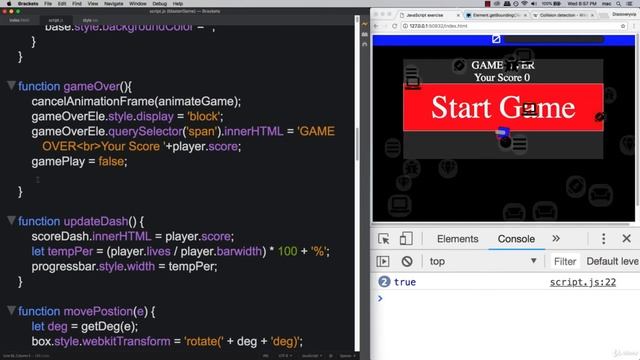640x360 pixels.
Task: Open the Debug menu
Action: pyautogui.click(x=160, y=4)
